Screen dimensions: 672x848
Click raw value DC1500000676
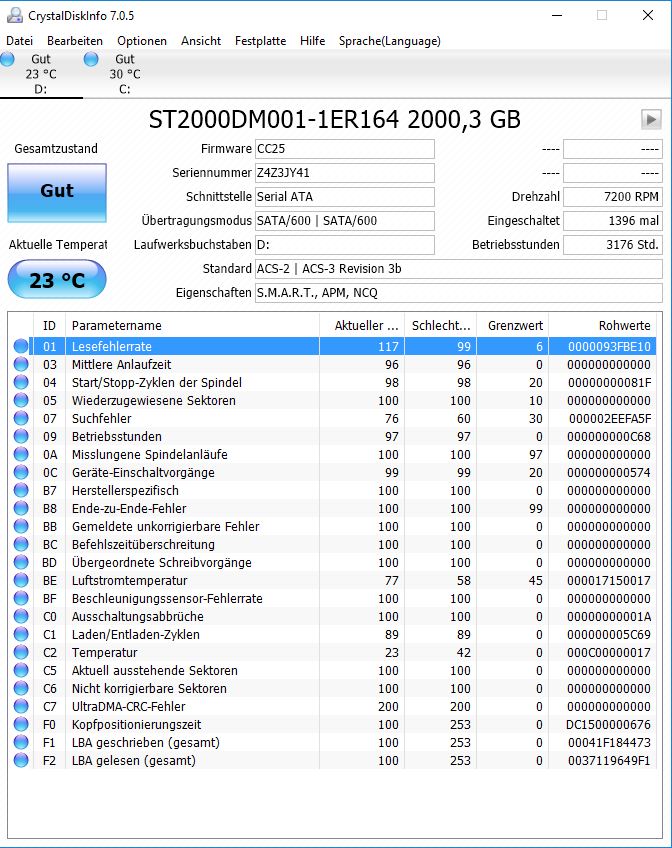(x=608, y=724)
